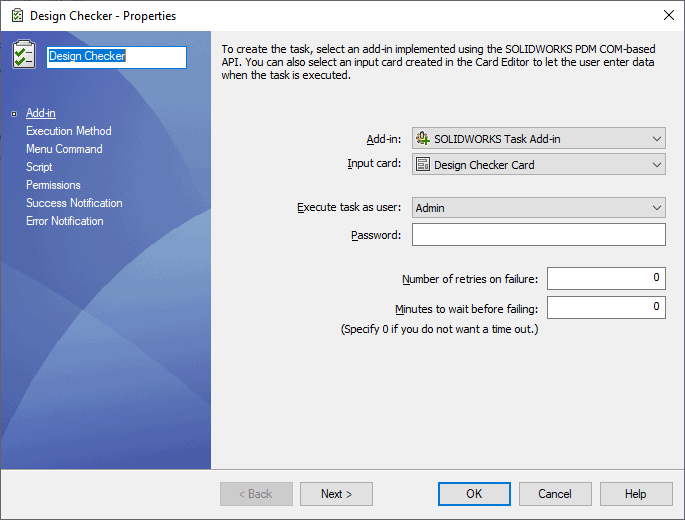Viewport: 685px width, 520px height.
Task: Click the task name field
Action: (x=117, y=57)
